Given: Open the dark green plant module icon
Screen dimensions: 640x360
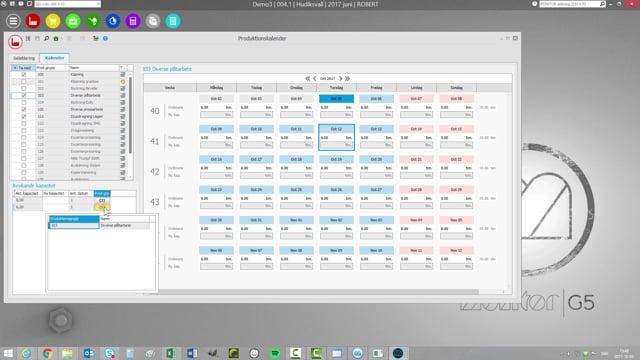Looking at the screenshot, I should [x=93, y=21].
